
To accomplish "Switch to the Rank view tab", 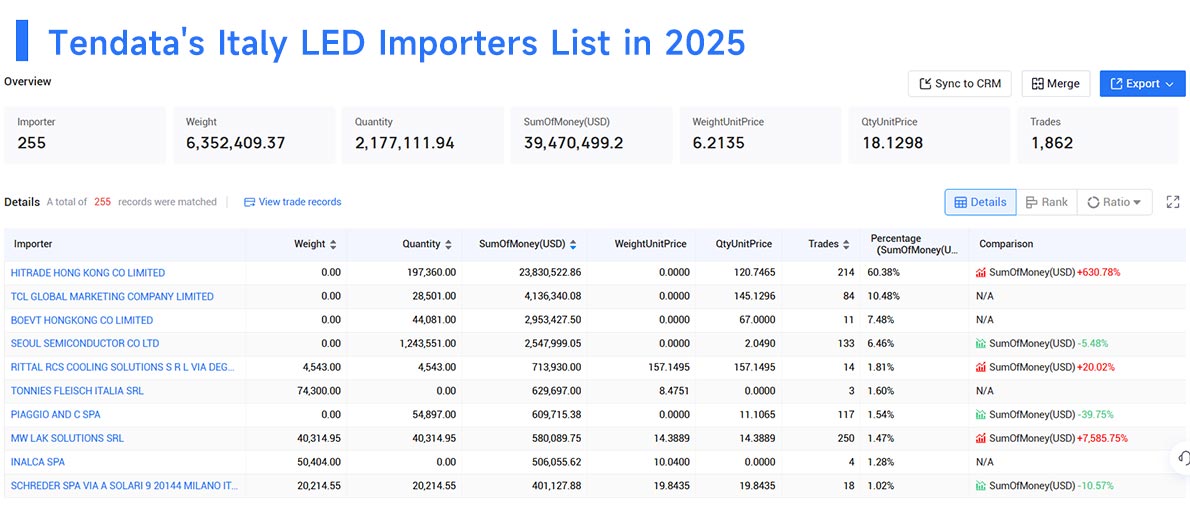I will coord(1046,202).
